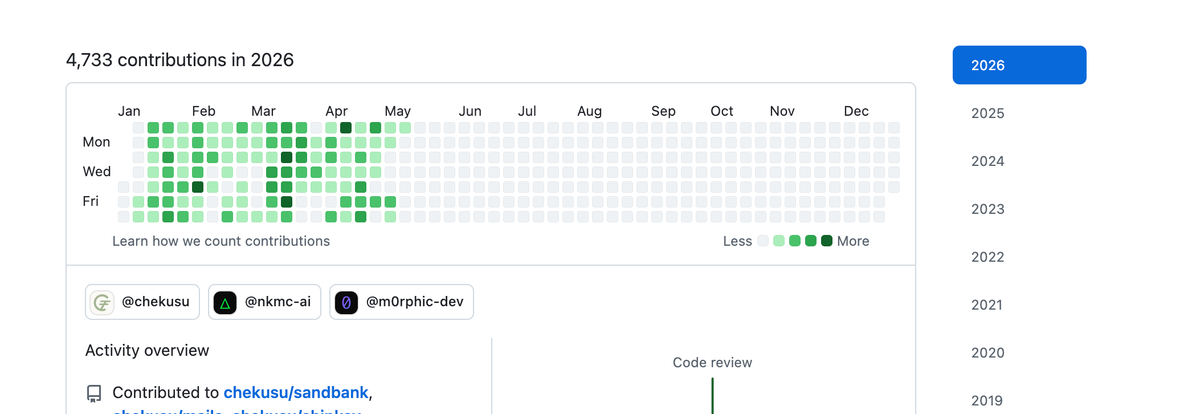Open the chekusu/sandbank repository link
Image resolution: width=1200 pixels, height=414 pixels.
297,392
